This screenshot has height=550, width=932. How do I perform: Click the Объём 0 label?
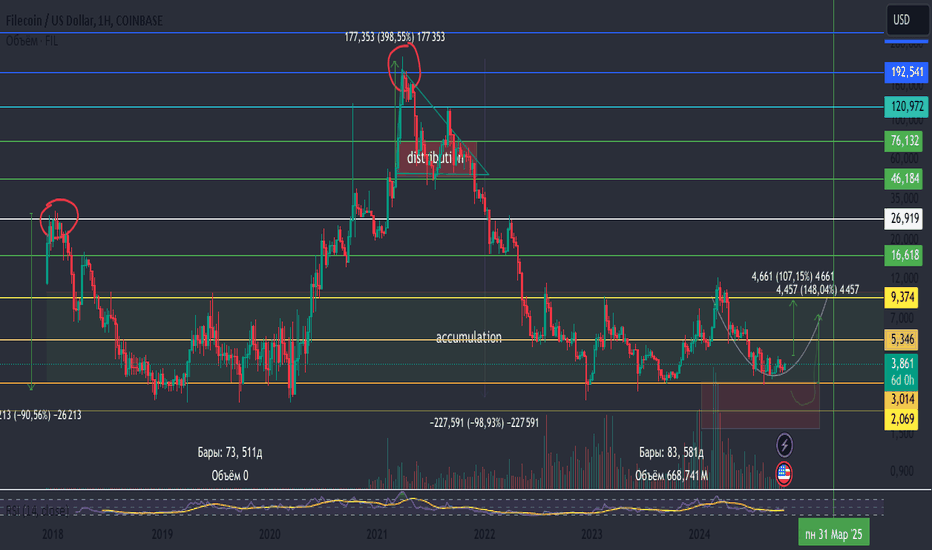(x=229, y=476)
